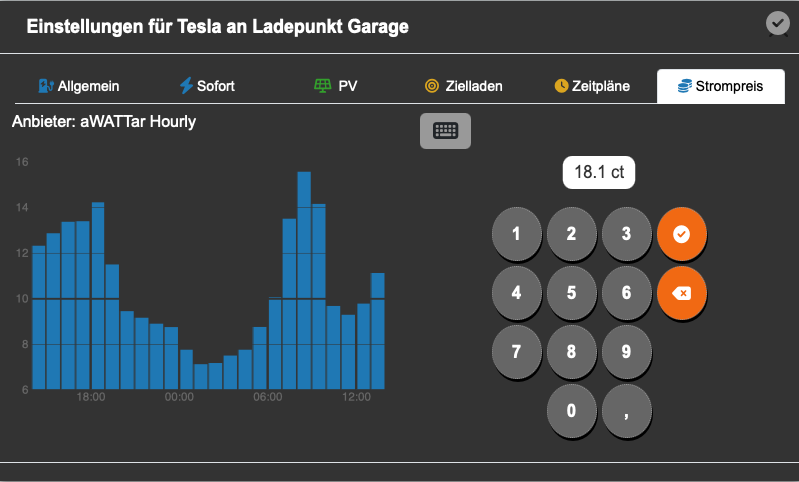Select the Strompreis tab
799x482 pixels.
(721, 86)
